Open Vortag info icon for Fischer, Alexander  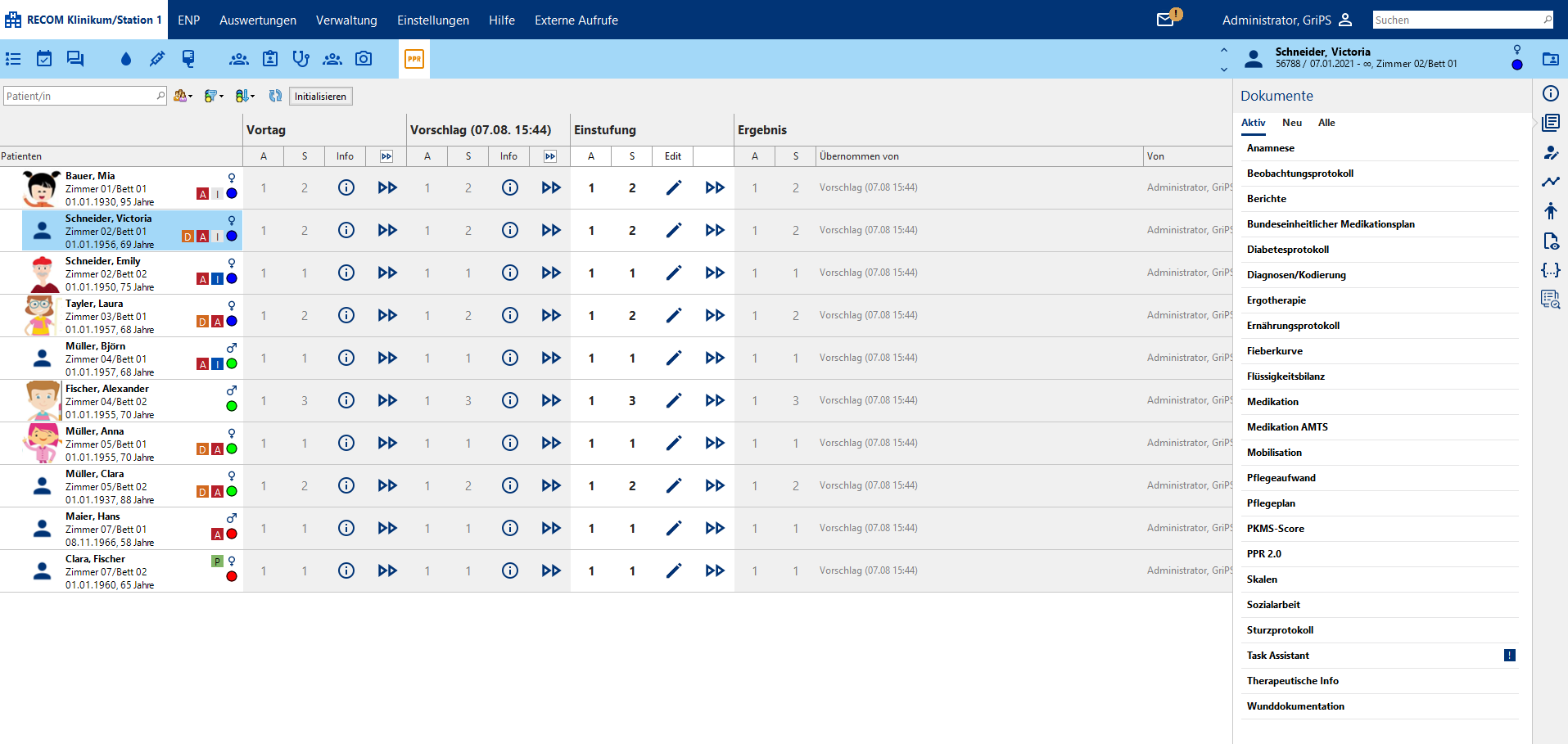coord(346,401)
